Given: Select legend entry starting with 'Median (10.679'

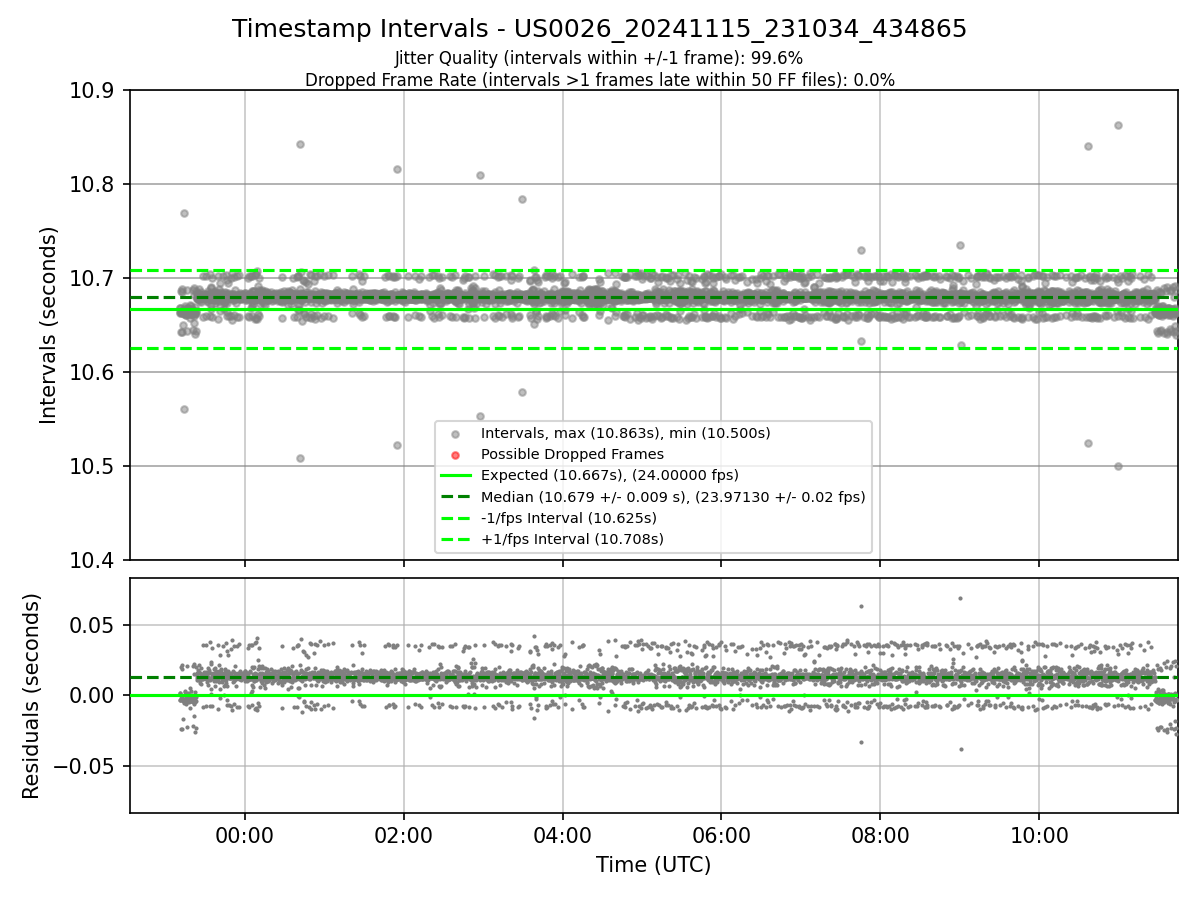Looking at the screenshot, I should coord(673,496).
